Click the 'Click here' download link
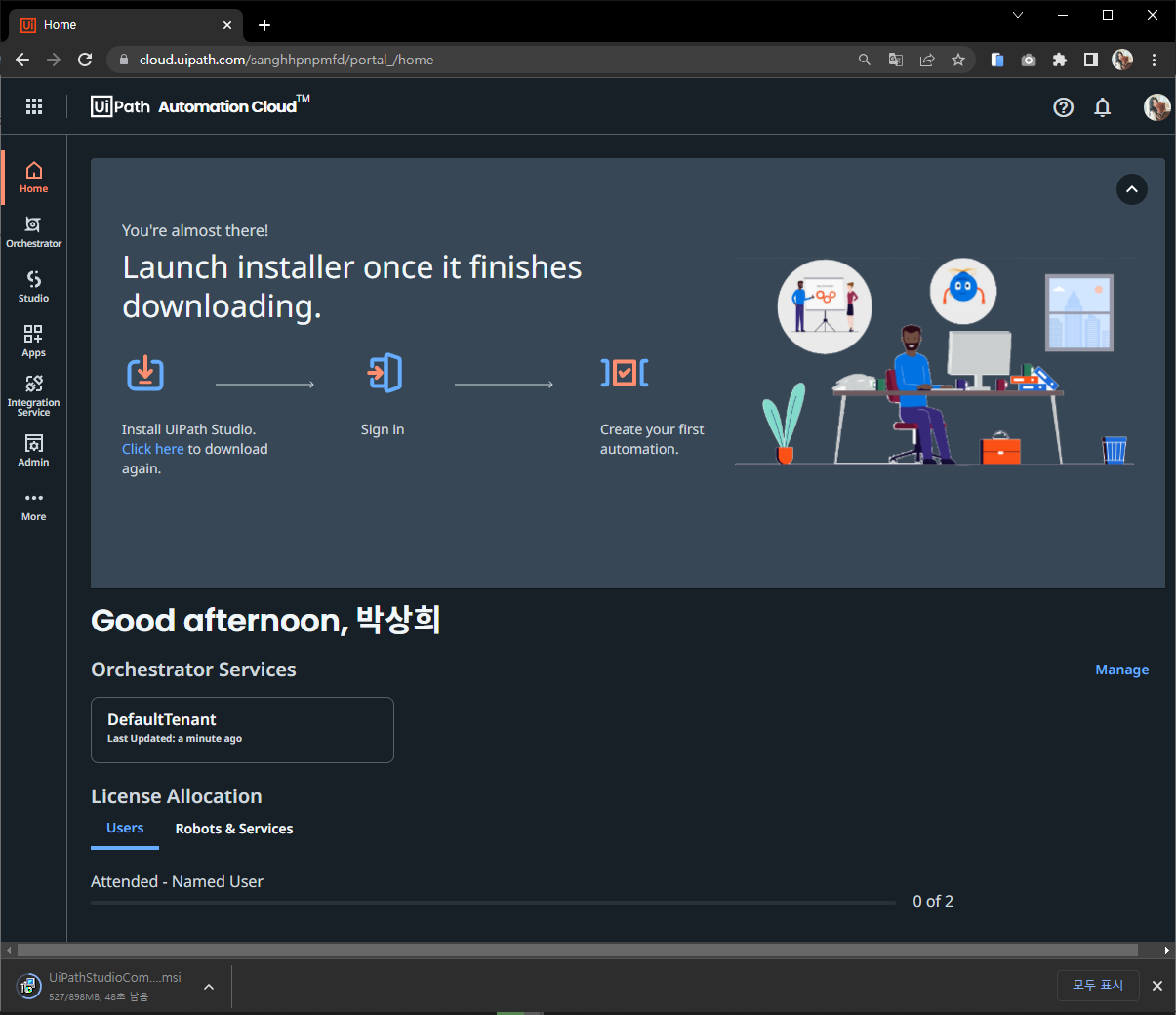 coord(153,449)
